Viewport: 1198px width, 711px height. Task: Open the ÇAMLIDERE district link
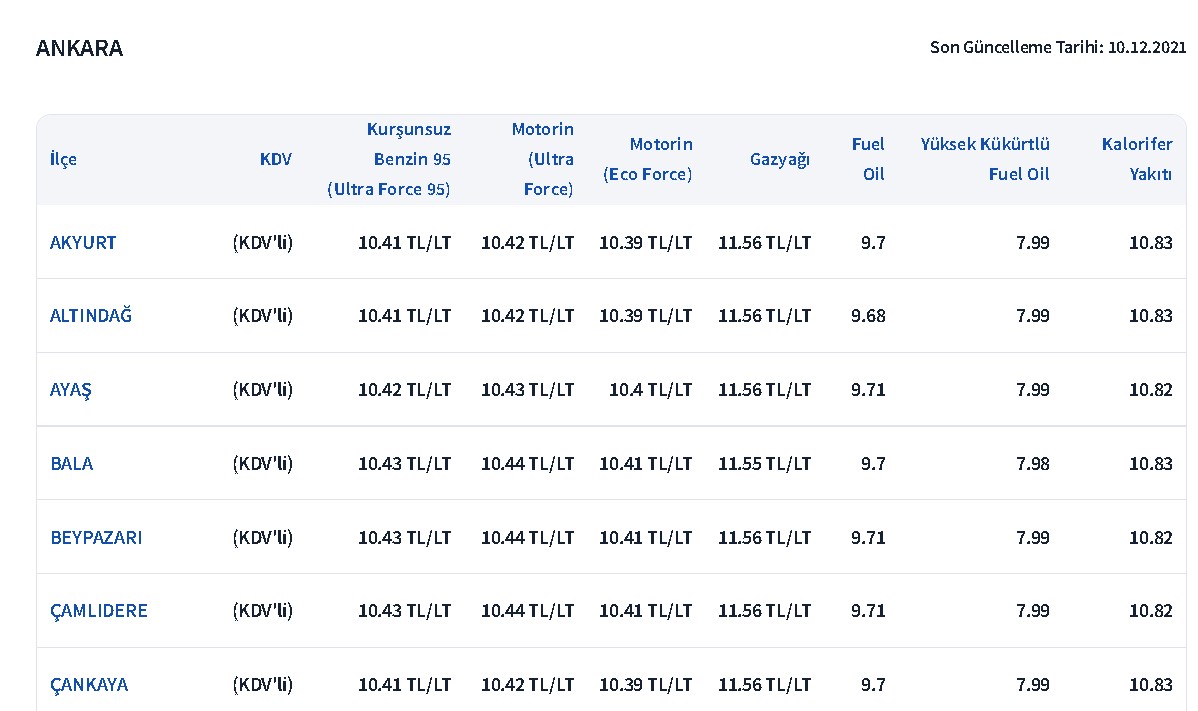pyautogui.click(x=99, y=611)
